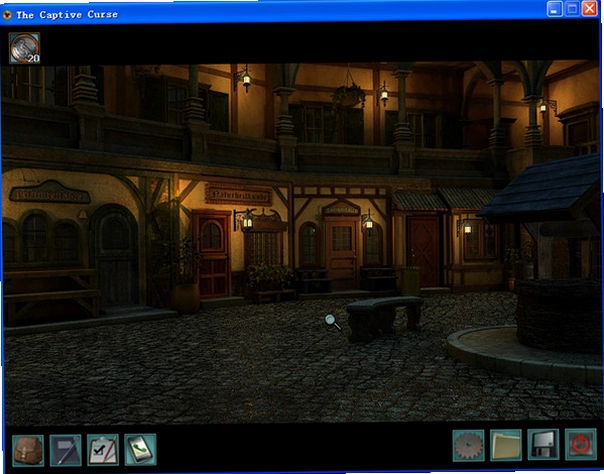Click The Captive Curse title bar icon
This screenshot has height=474, width=604.
[7, 15]
